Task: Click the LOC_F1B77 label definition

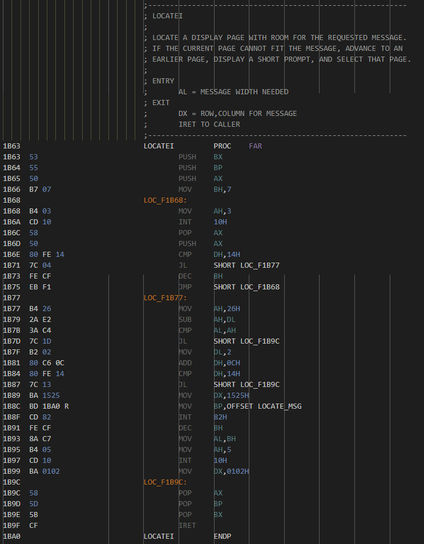Action: click(x=165, y=298)
